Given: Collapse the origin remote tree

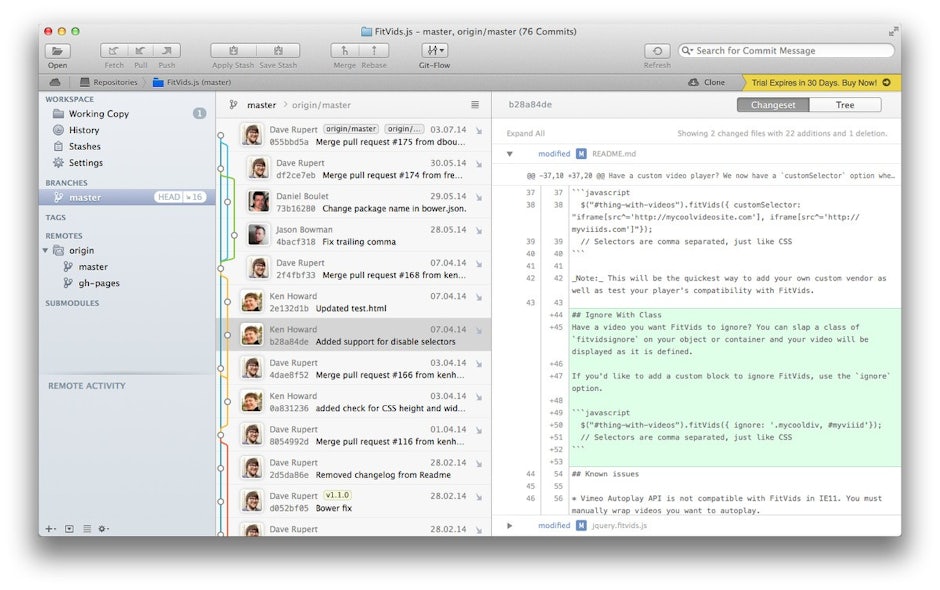Looking at the screenshot, I should (x=46, y=251).
